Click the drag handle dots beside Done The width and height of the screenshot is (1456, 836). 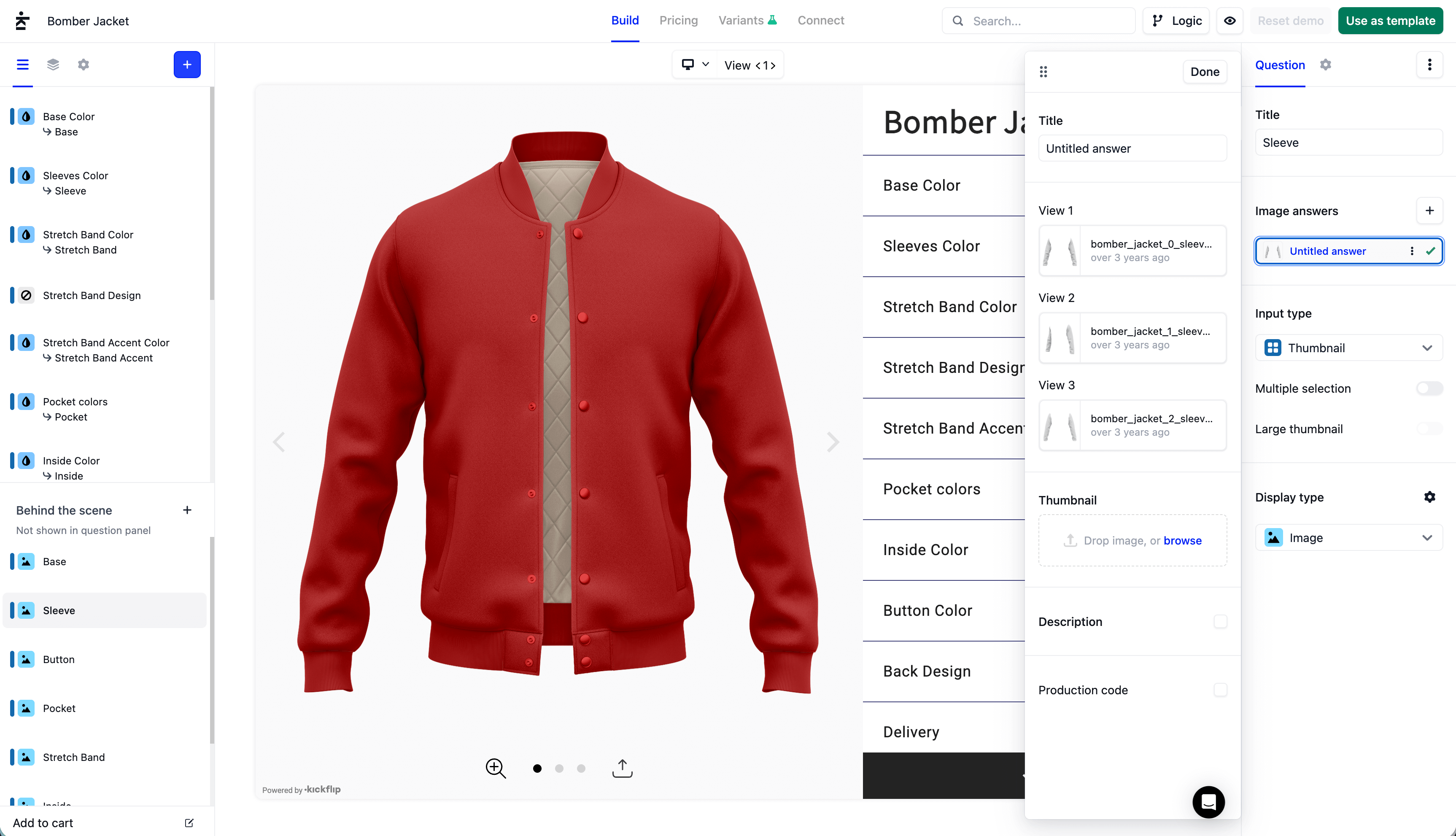pyautogui.click(x=1043, y=72)
